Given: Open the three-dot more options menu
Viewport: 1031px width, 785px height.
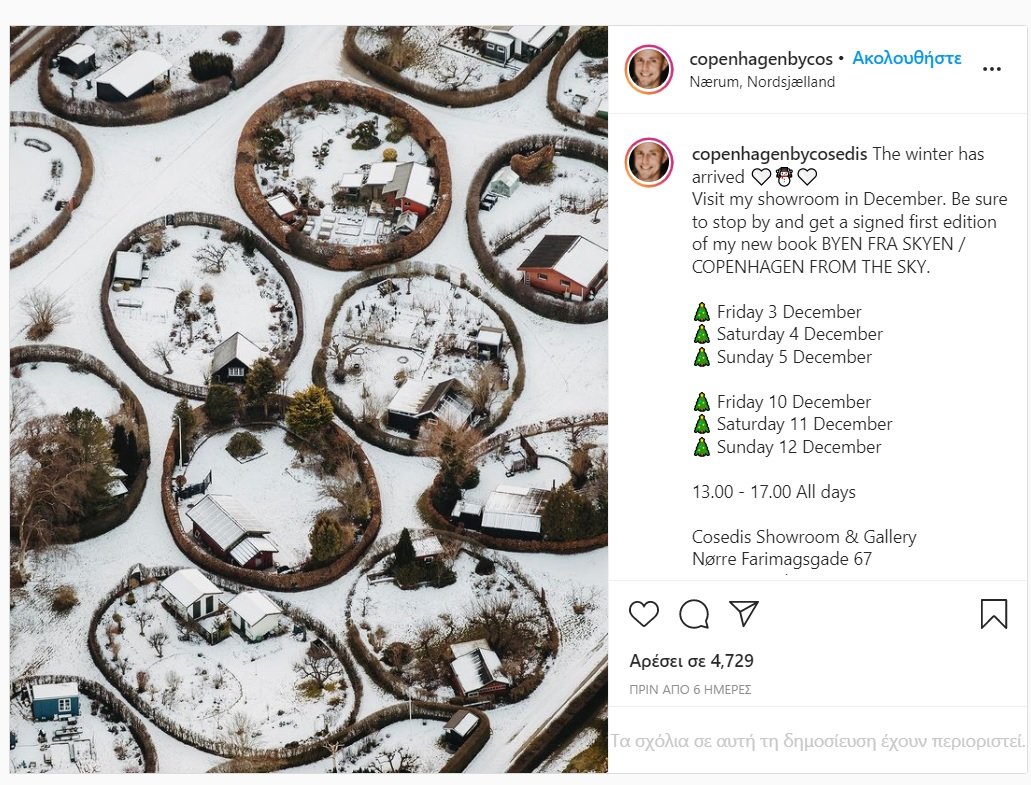Looking at the screenshot, I should tap(991, 69).
